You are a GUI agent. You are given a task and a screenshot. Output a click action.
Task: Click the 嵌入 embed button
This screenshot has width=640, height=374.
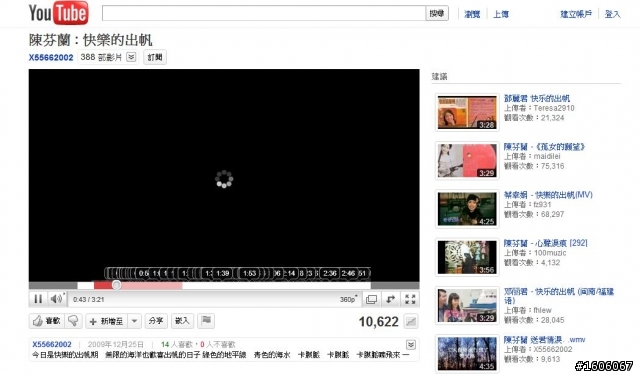182,321
